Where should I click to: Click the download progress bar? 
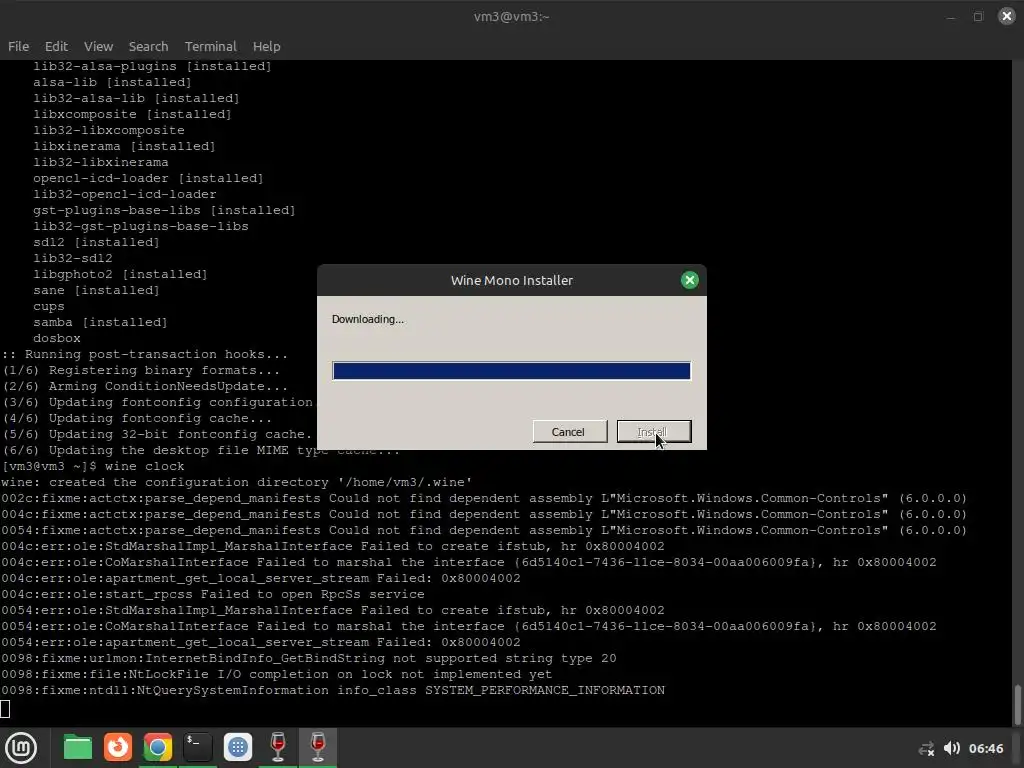click(511, 371)
